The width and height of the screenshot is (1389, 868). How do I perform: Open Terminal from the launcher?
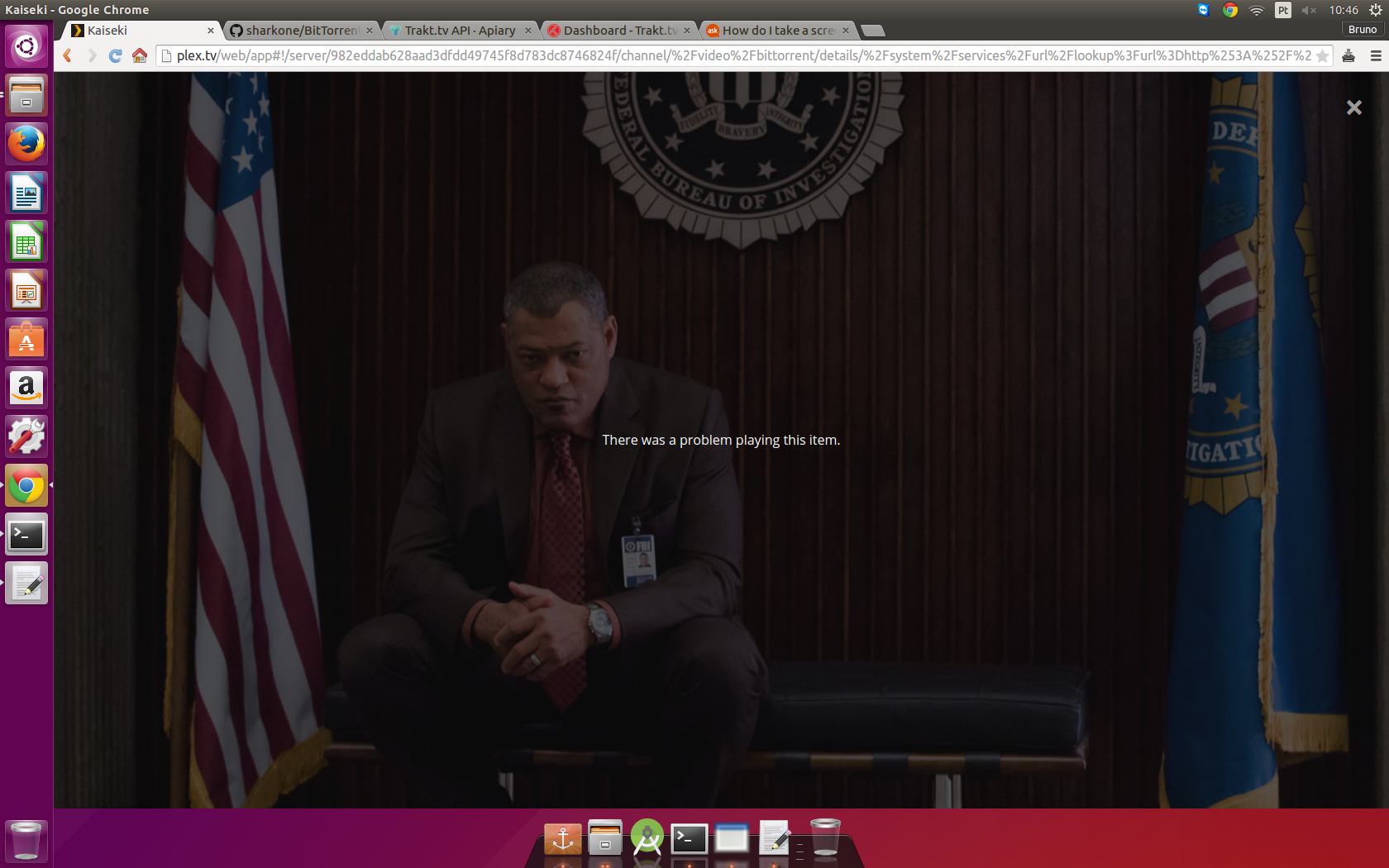click(26, 534)
